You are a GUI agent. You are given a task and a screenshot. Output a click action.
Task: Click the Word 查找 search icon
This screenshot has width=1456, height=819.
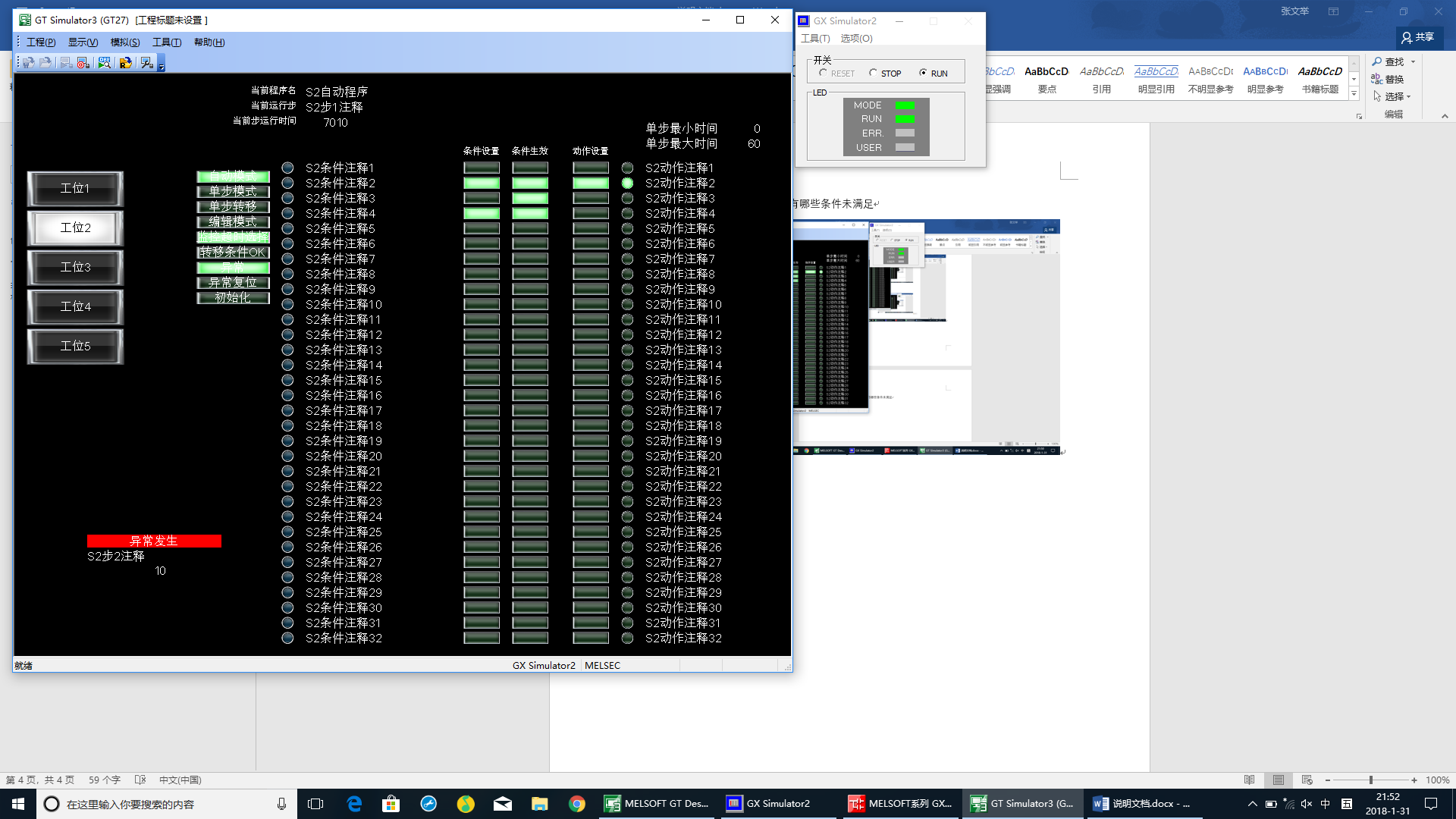tap(1377, 61)
